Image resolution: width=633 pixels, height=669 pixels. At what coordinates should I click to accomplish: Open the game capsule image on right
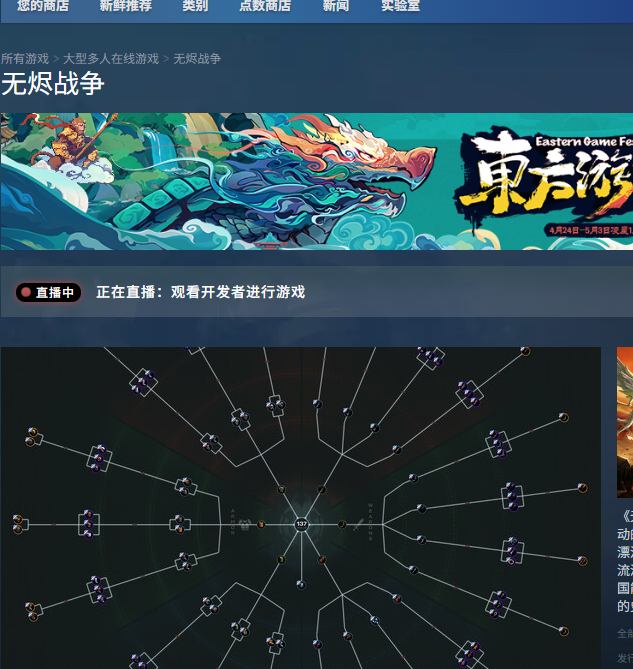click(x=625, y=422)
